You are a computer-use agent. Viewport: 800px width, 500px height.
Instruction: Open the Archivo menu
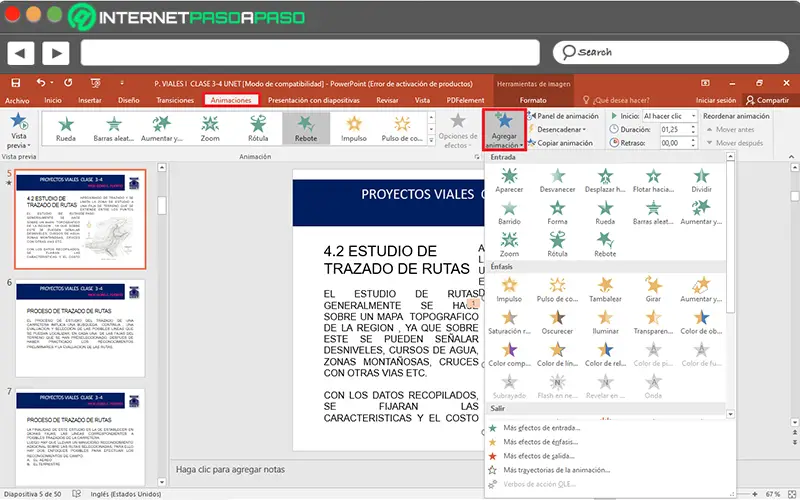pyautogui.click(x=17, y=101)
